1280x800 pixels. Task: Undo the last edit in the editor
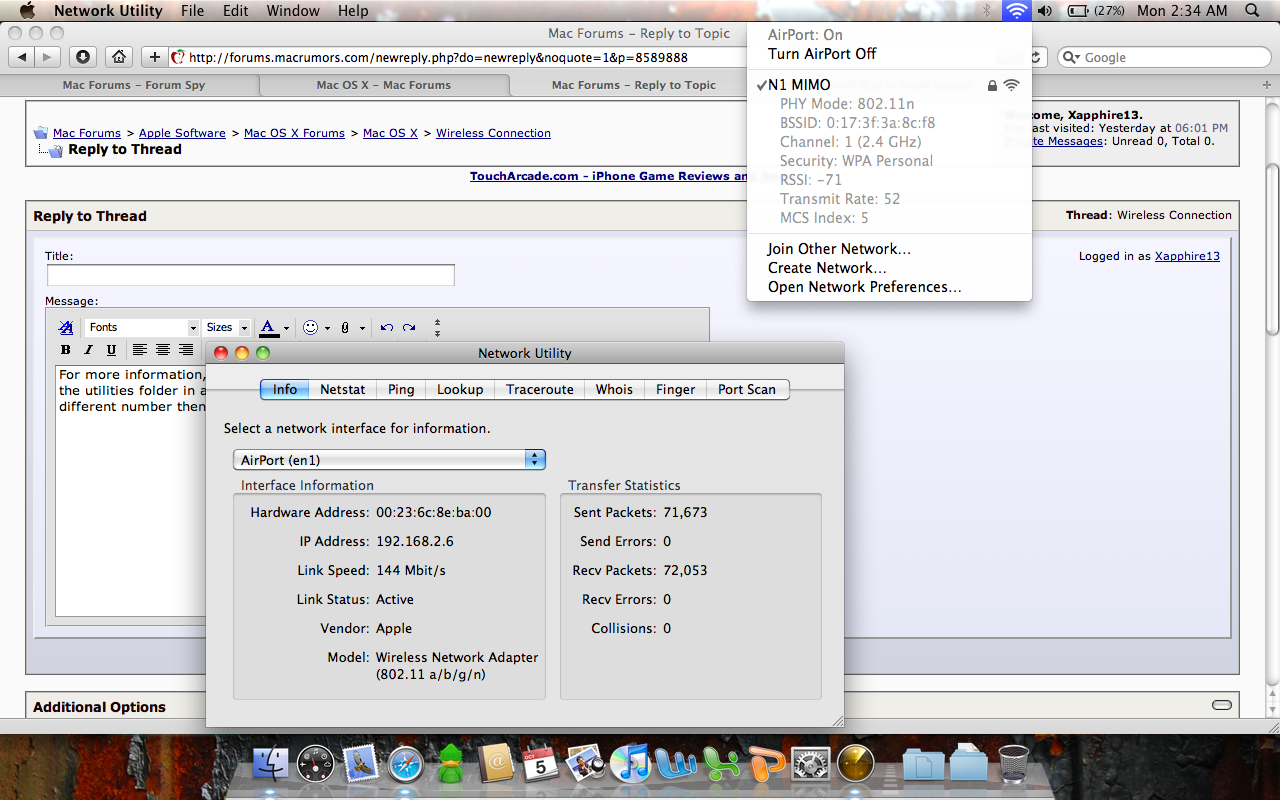387,327
